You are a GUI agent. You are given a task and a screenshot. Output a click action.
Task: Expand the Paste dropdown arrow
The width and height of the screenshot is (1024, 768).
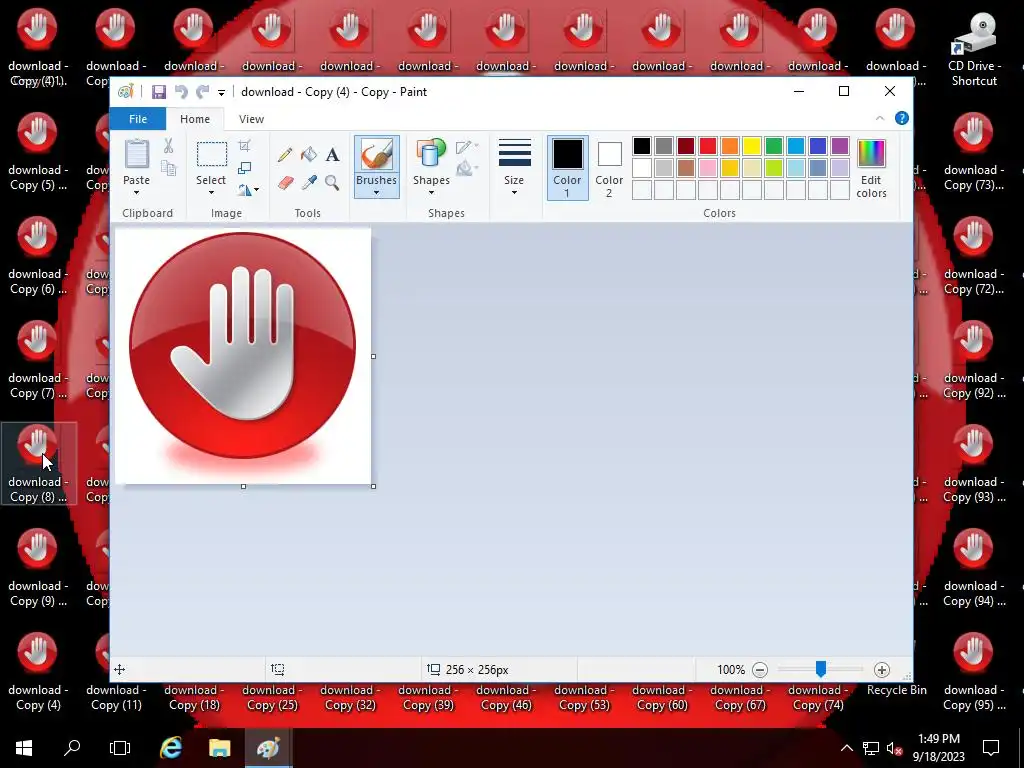tap(136, 193)
